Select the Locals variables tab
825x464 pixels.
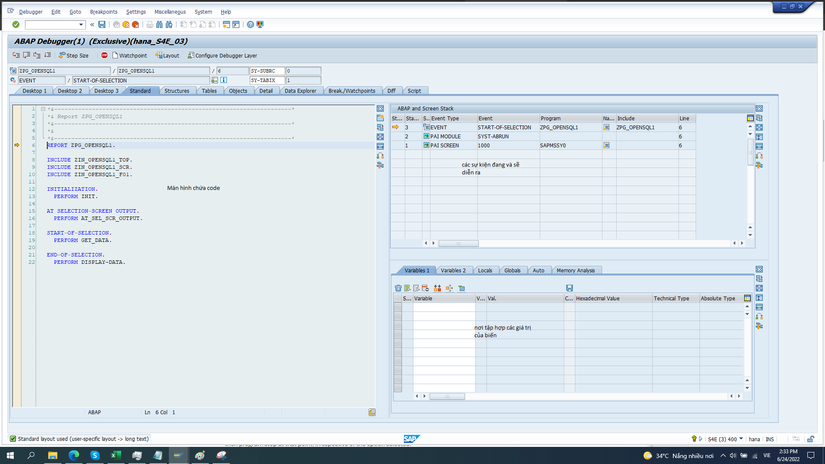[484, 270]
